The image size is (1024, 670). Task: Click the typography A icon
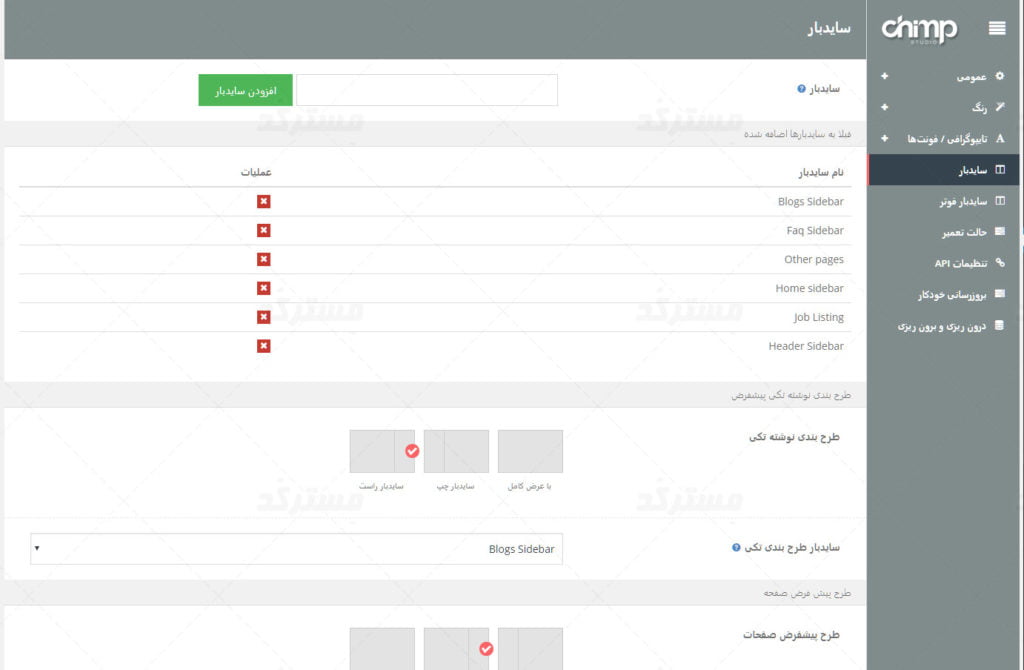(999, 138)
